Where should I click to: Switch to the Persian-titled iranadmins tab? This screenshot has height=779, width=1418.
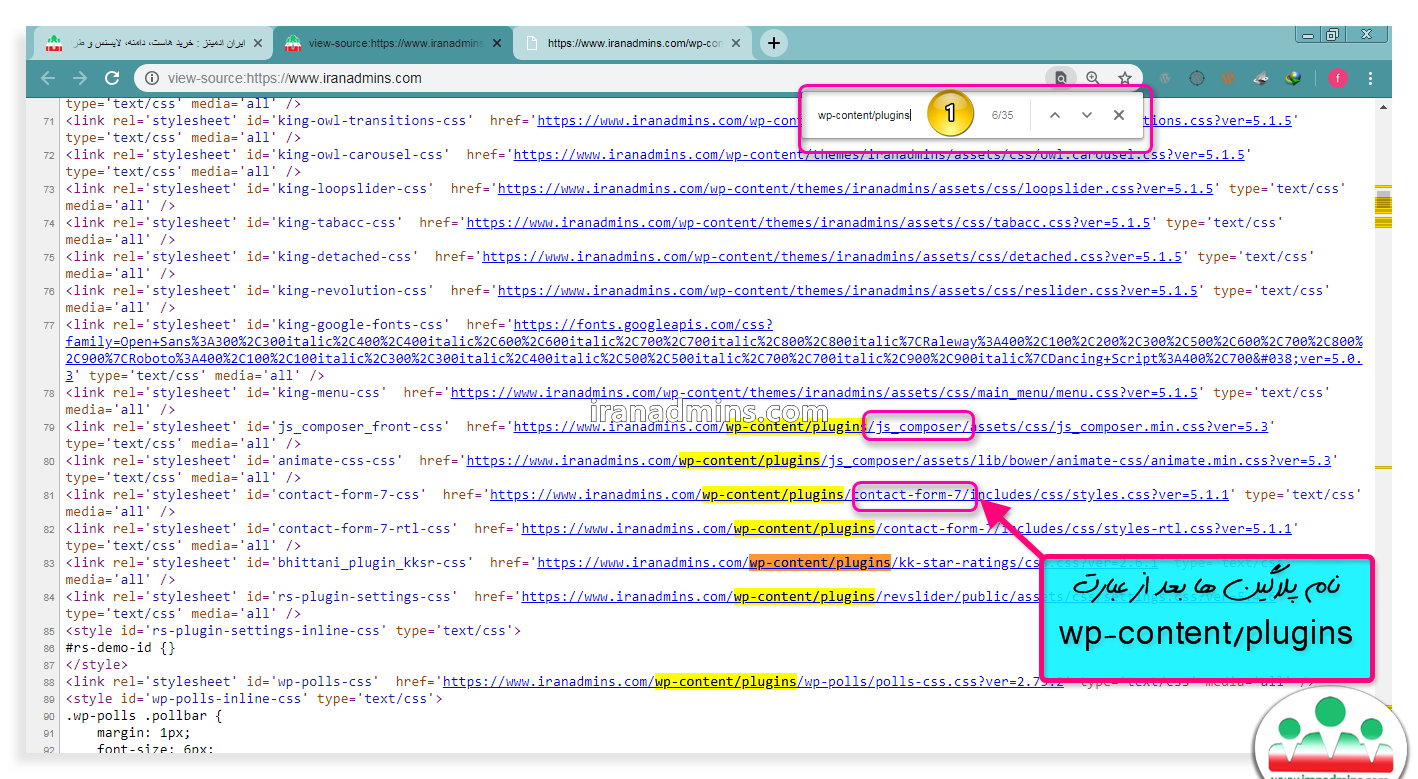click(153, 43)
